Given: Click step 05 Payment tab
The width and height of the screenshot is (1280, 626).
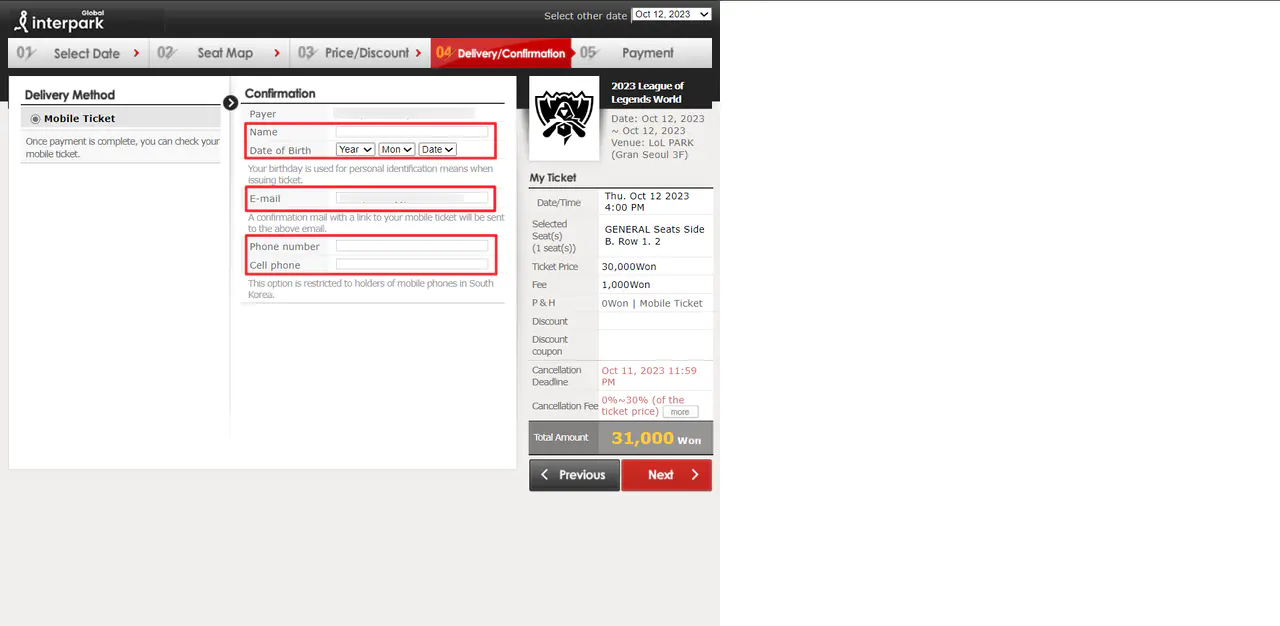Looking at the screenshot, I should tap(642, 53).
